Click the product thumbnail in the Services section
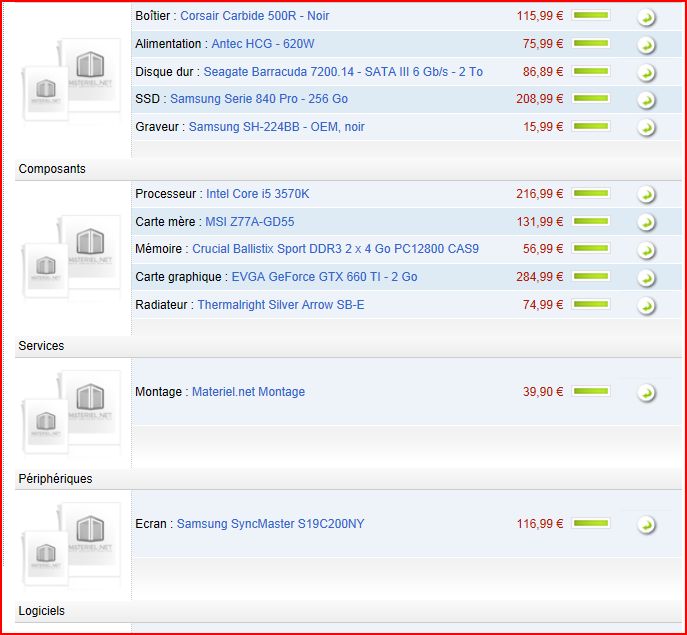The width and height of the screenshot is (687, 635). (71, 412)
